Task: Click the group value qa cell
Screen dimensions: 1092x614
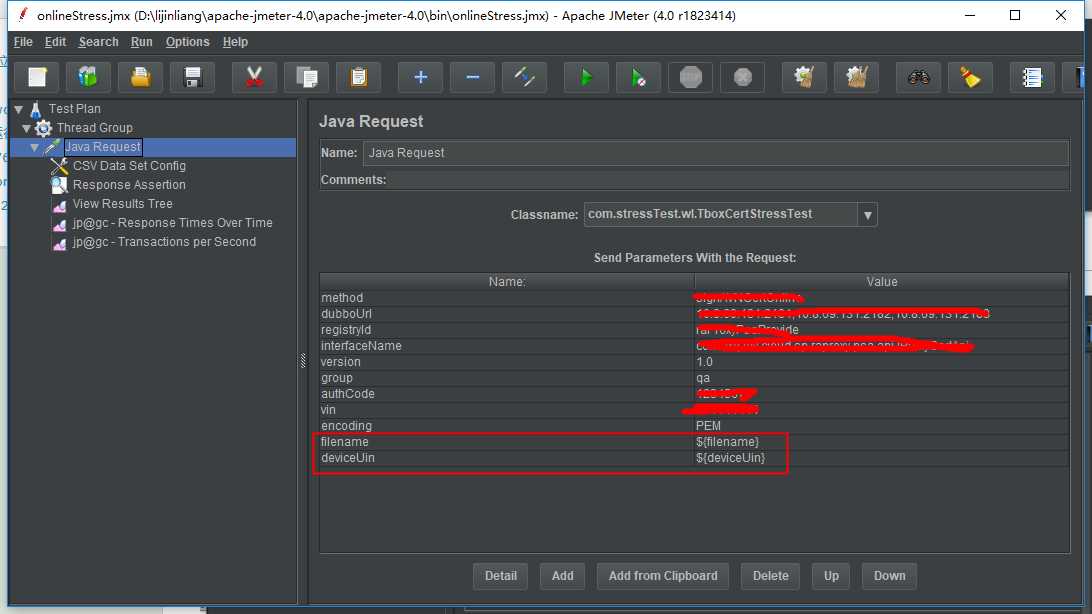Action: coord(882,378)
